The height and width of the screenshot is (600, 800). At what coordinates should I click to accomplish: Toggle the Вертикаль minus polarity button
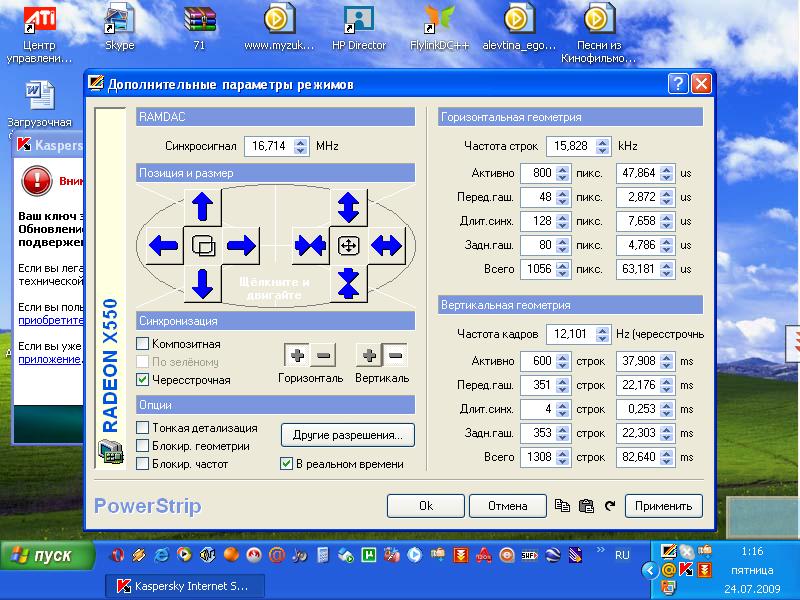point(395,355)
